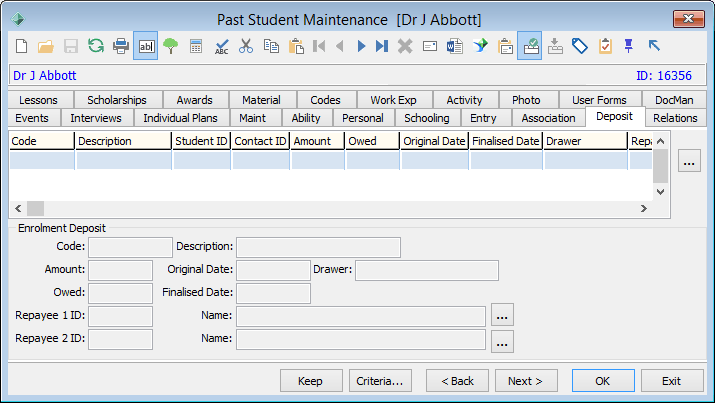Open the Association tab

[x=549, y=118]
